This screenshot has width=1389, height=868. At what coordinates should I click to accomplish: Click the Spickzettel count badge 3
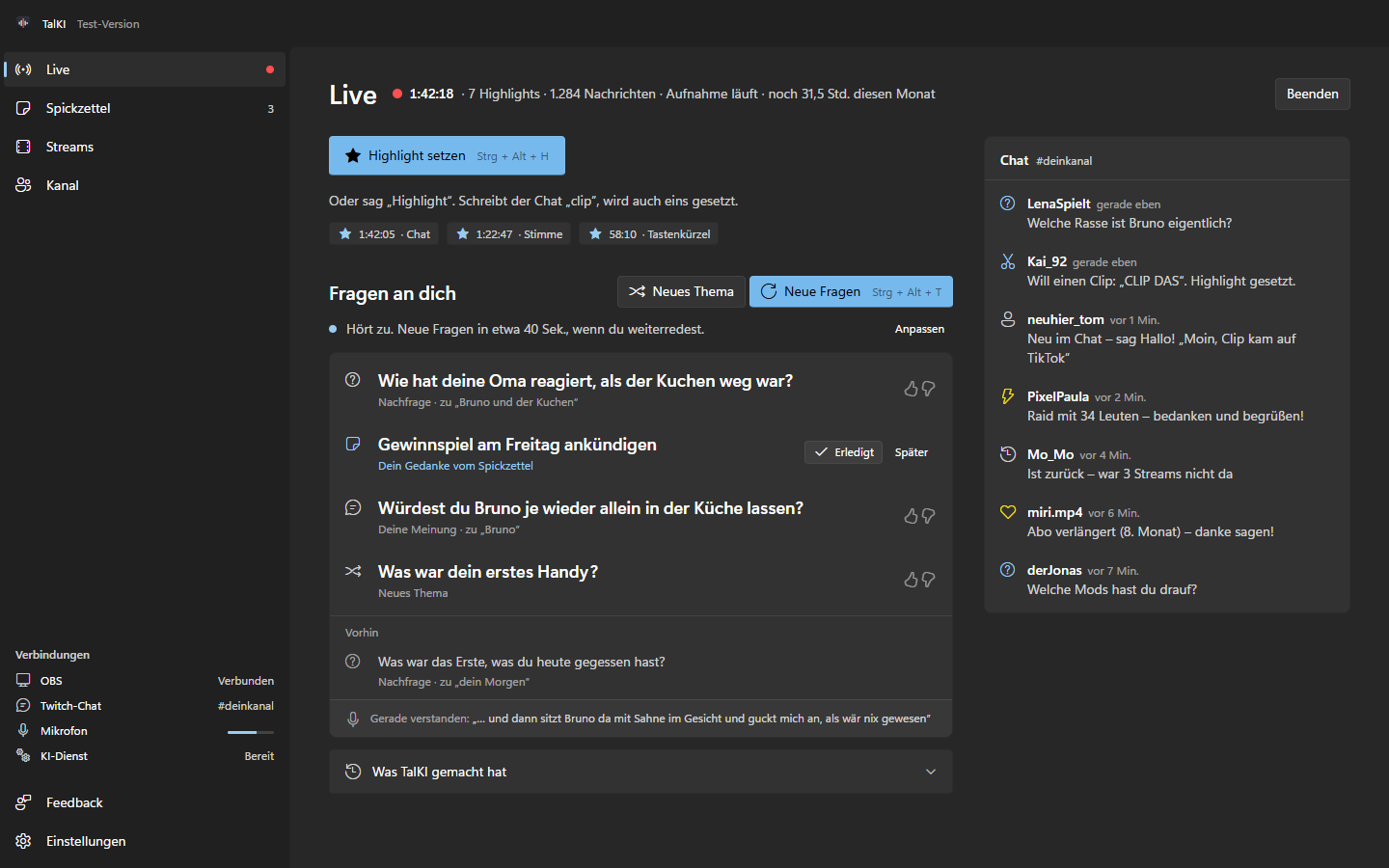[270, 109]
